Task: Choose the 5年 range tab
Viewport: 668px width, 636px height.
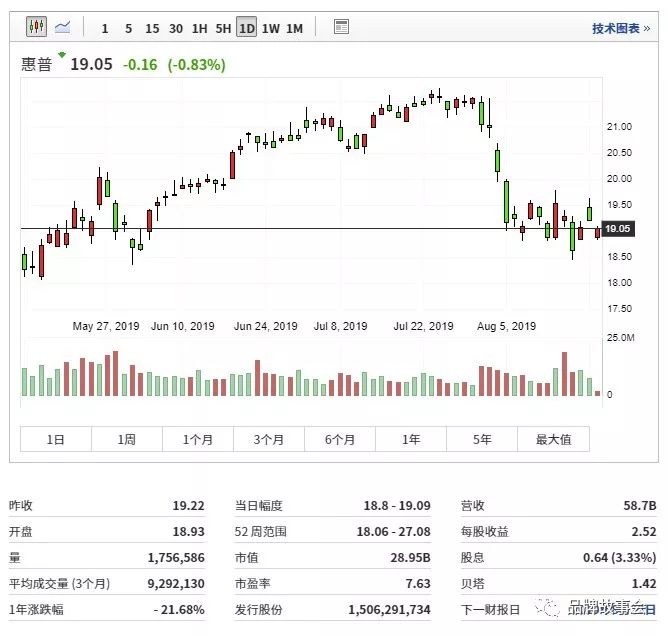Action: [482, 439]
